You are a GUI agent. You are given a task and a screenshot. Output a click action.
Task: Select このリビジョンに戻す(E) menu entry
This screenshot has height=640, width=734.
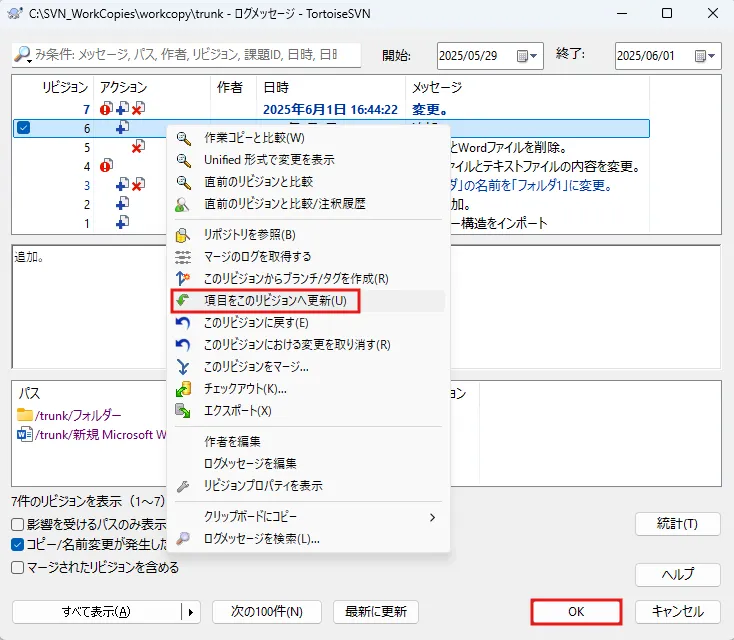(309, 323)
